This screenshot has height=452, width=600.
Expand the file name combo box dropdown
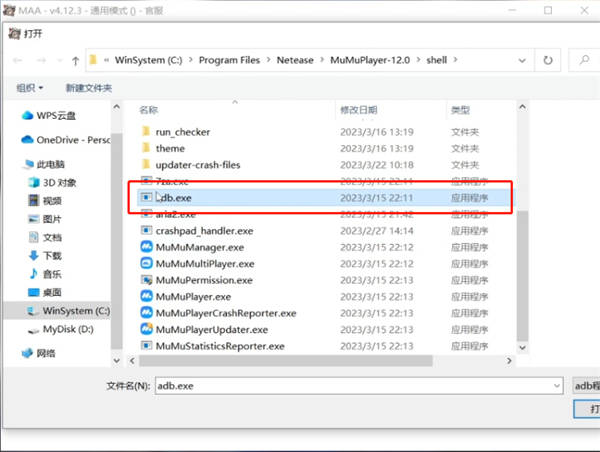coord(557,385)
